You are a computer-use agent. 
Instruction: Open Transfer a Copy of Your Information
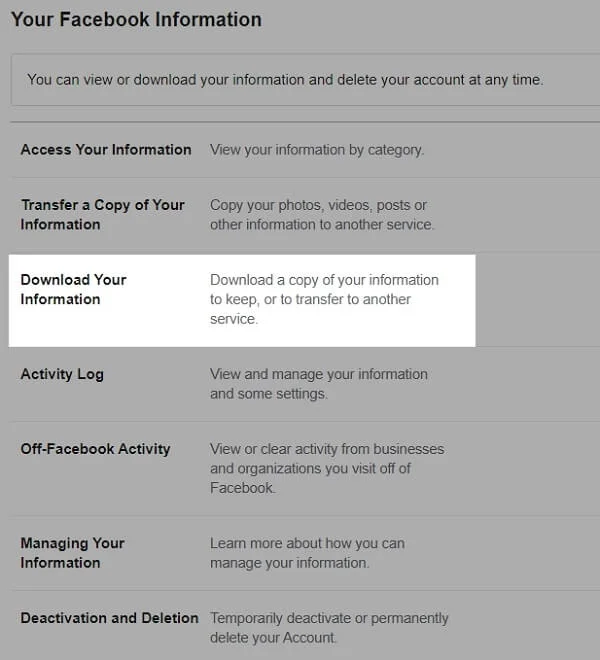point(102,214)
